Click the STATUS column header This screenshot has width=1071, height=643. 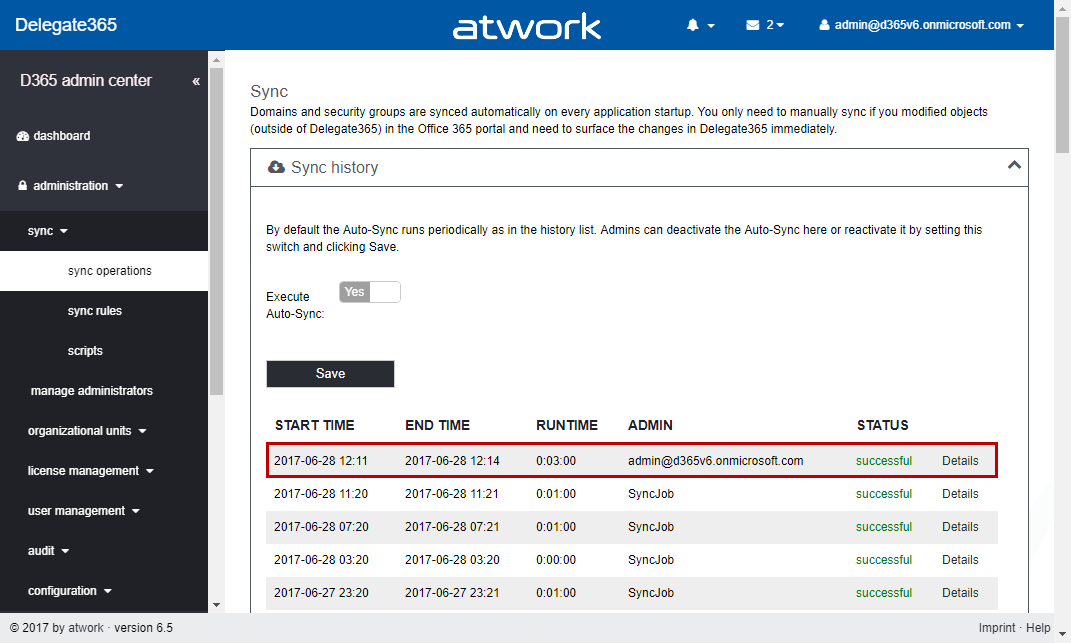click(x=882, y=425)
